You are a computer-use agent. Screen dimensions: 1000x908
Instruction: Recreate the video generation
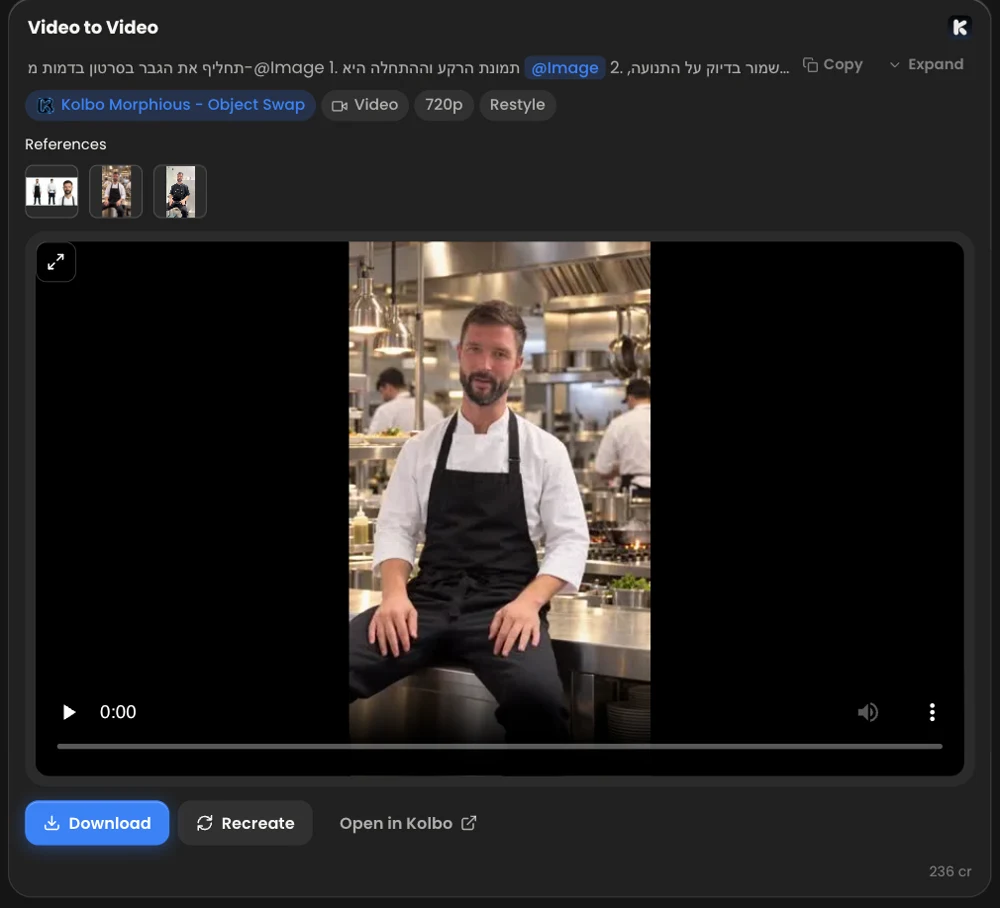pos(246,823)
